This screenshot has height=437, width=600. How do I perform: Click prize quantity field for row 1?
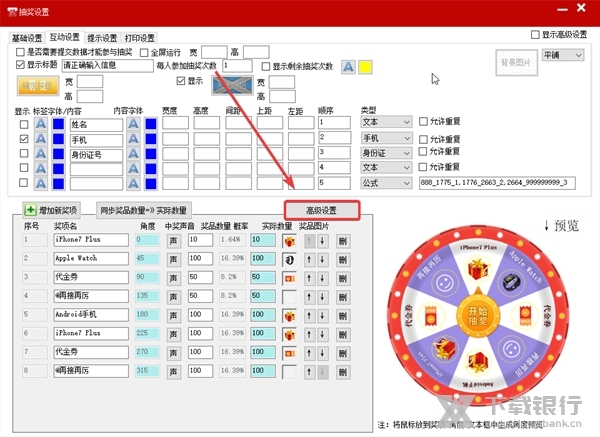200,240
